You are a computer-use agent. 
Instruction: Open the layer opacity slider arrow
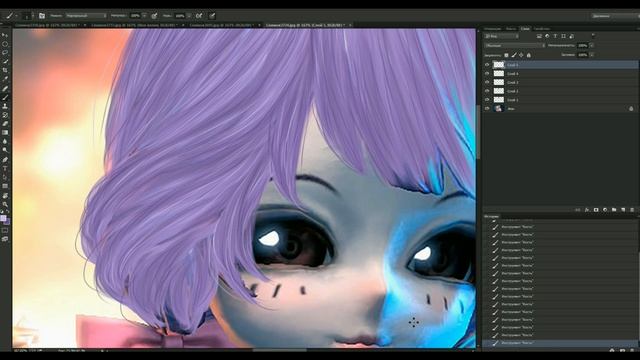[591, 45]
